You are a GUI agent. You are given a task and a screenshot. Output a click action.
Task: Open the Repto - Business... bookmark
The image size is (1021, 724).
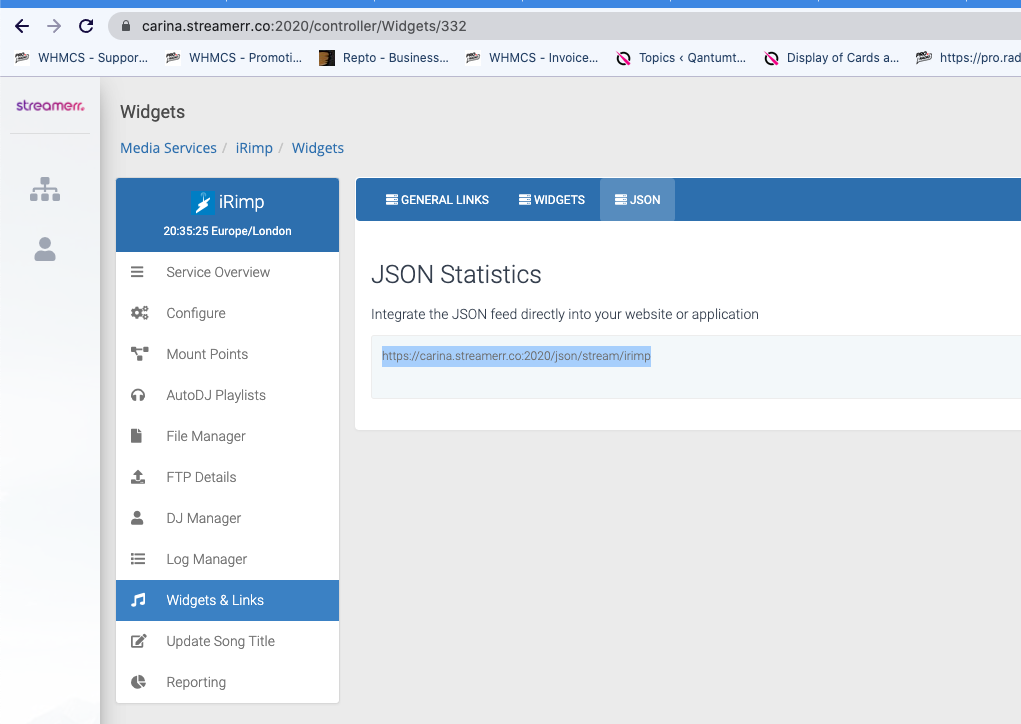tap(384, 58)
